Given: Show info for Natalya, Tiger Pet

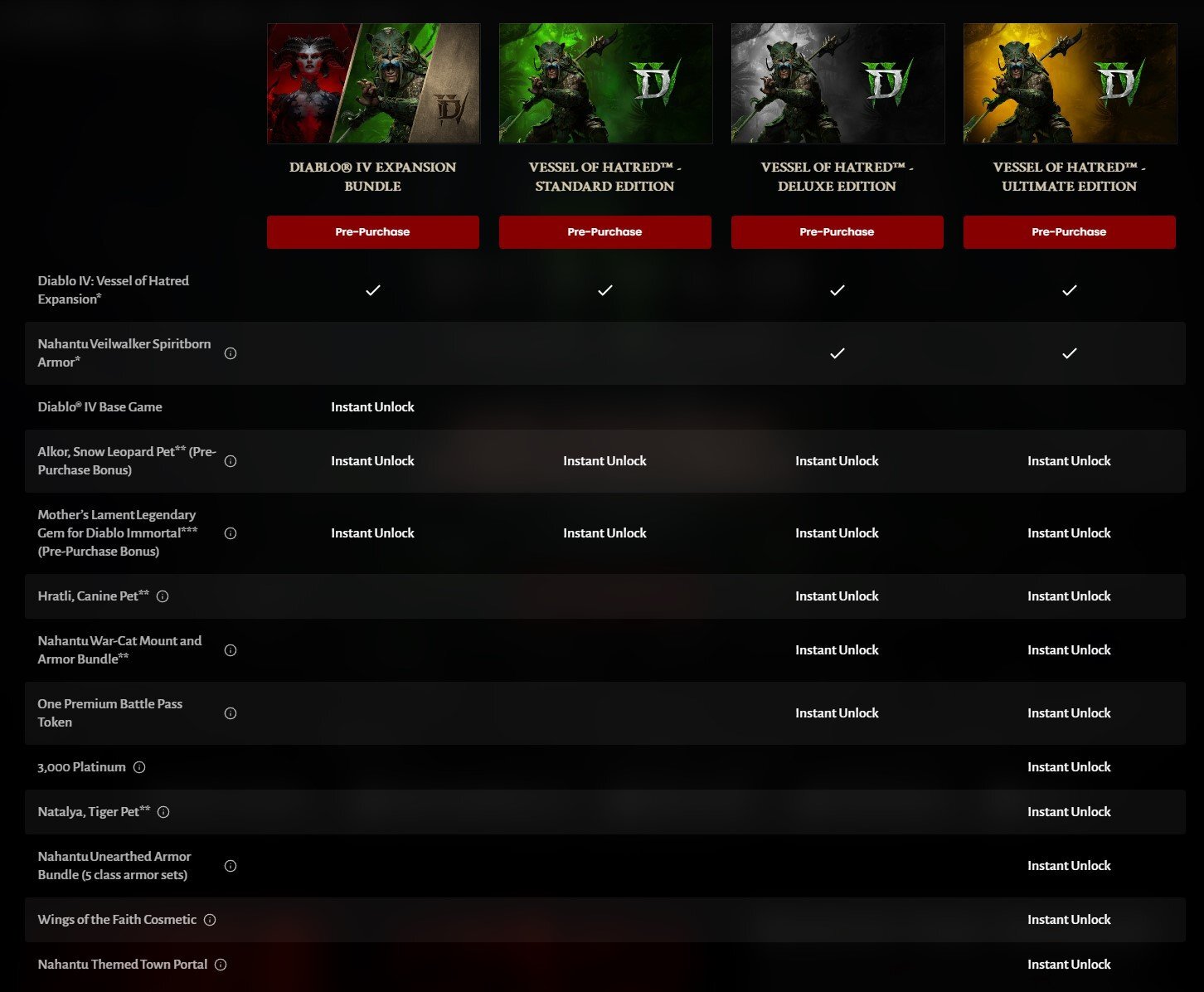Looking at the screenshot, I should [163, 812].
